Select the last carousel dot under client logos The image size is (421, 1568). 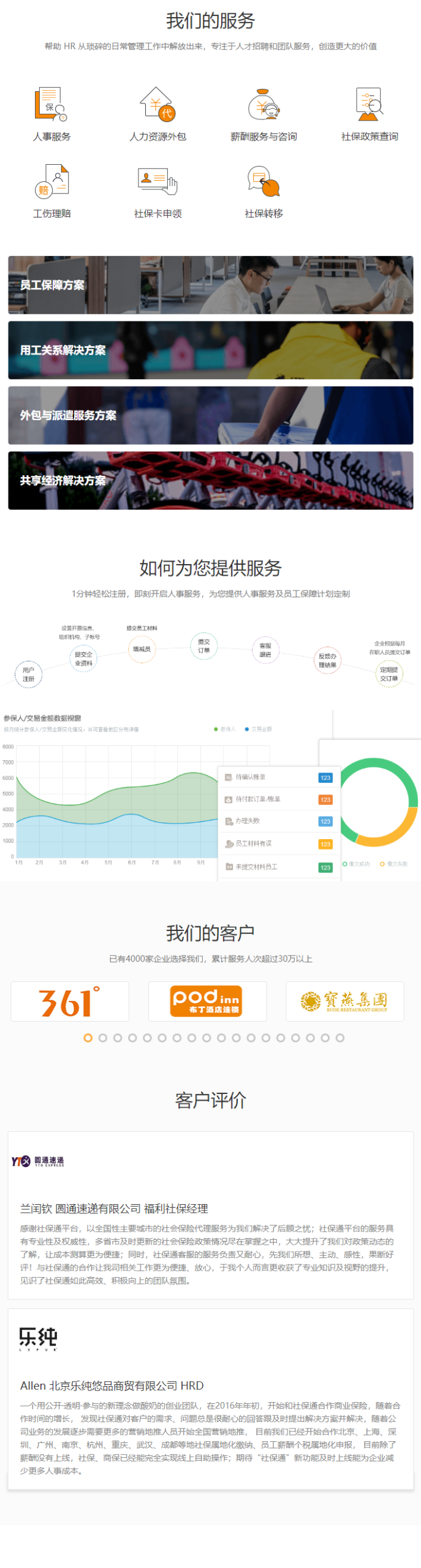click(x=339, y=1037)
